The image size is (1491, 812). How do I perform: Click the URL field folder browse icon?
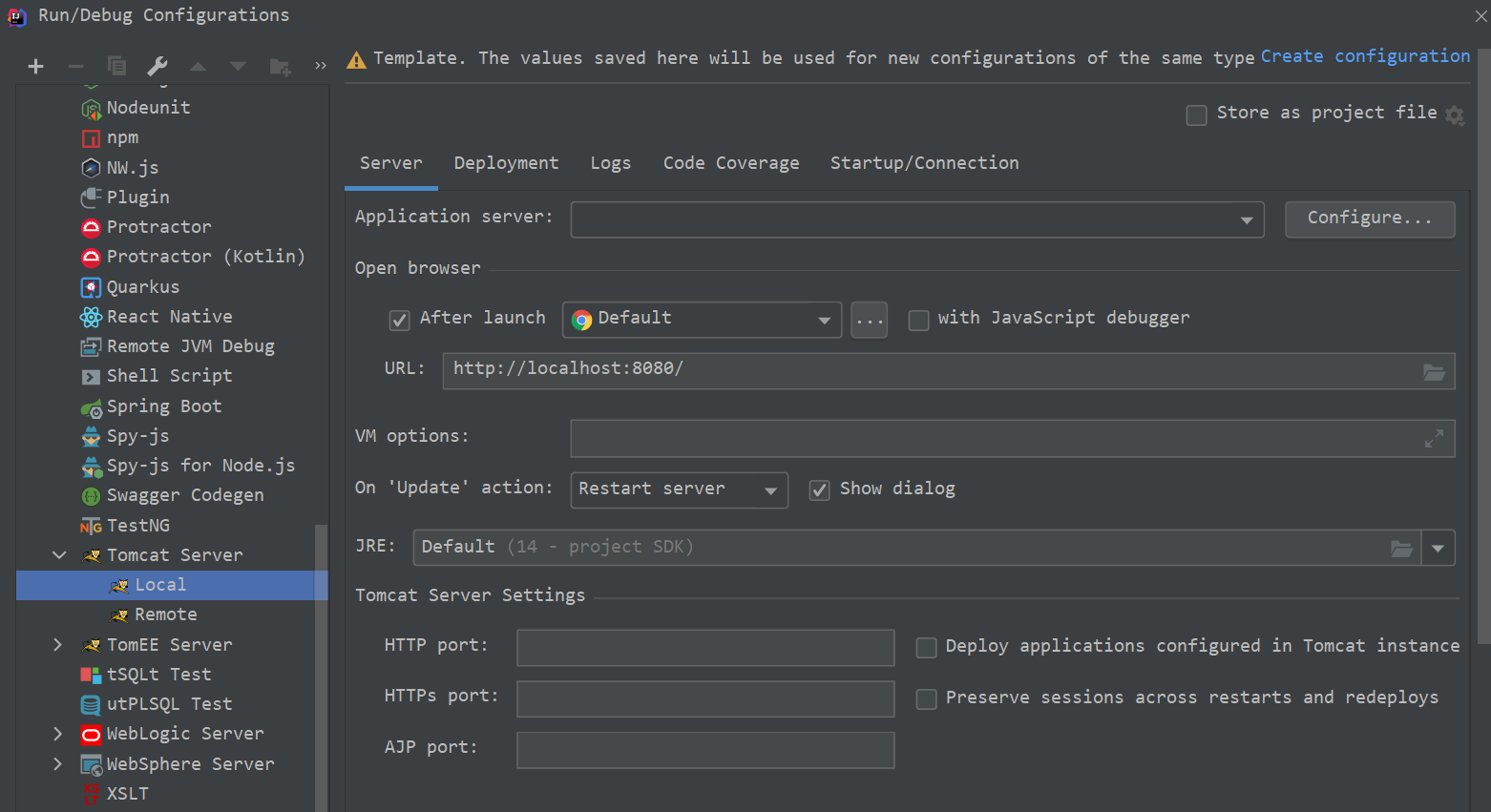coord(1434,372)
